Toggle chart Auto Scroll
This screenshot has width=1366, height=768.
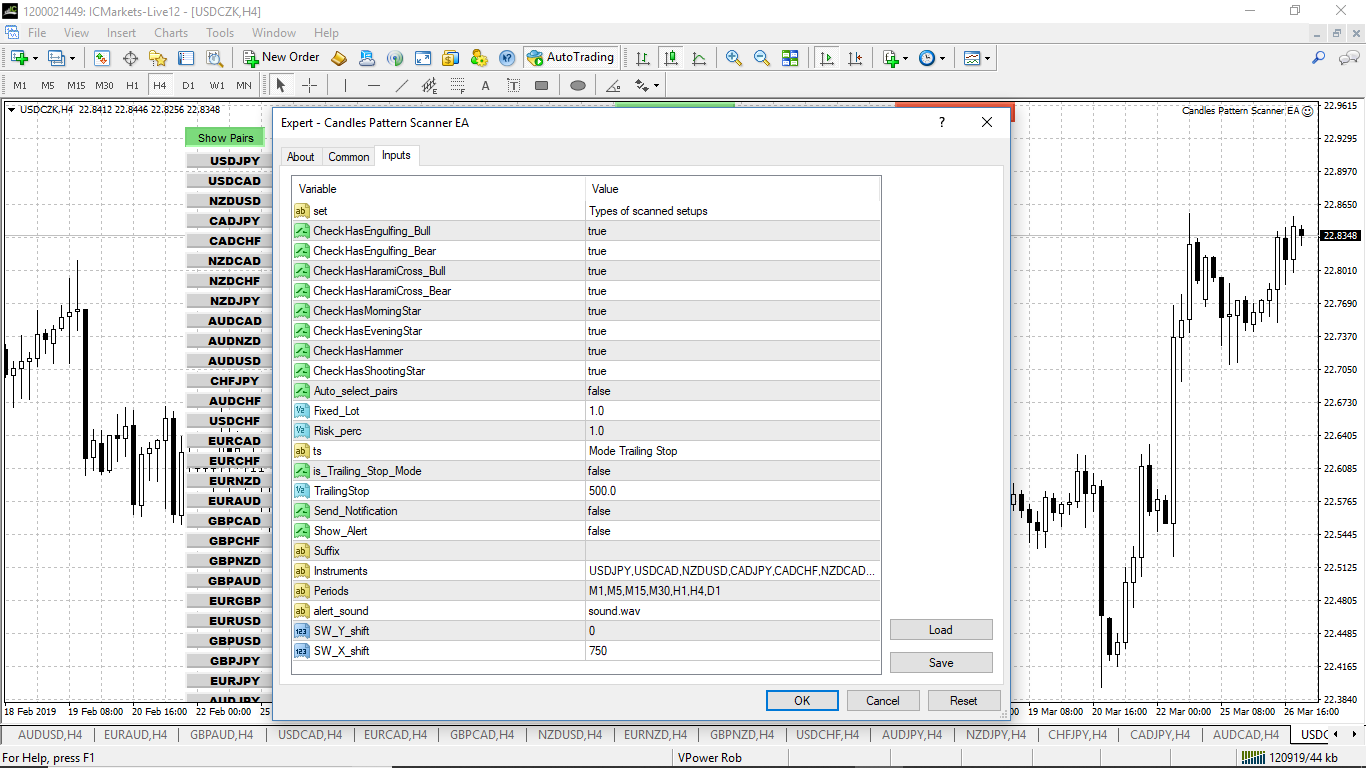pyautogui.click(x=827, y=58)
